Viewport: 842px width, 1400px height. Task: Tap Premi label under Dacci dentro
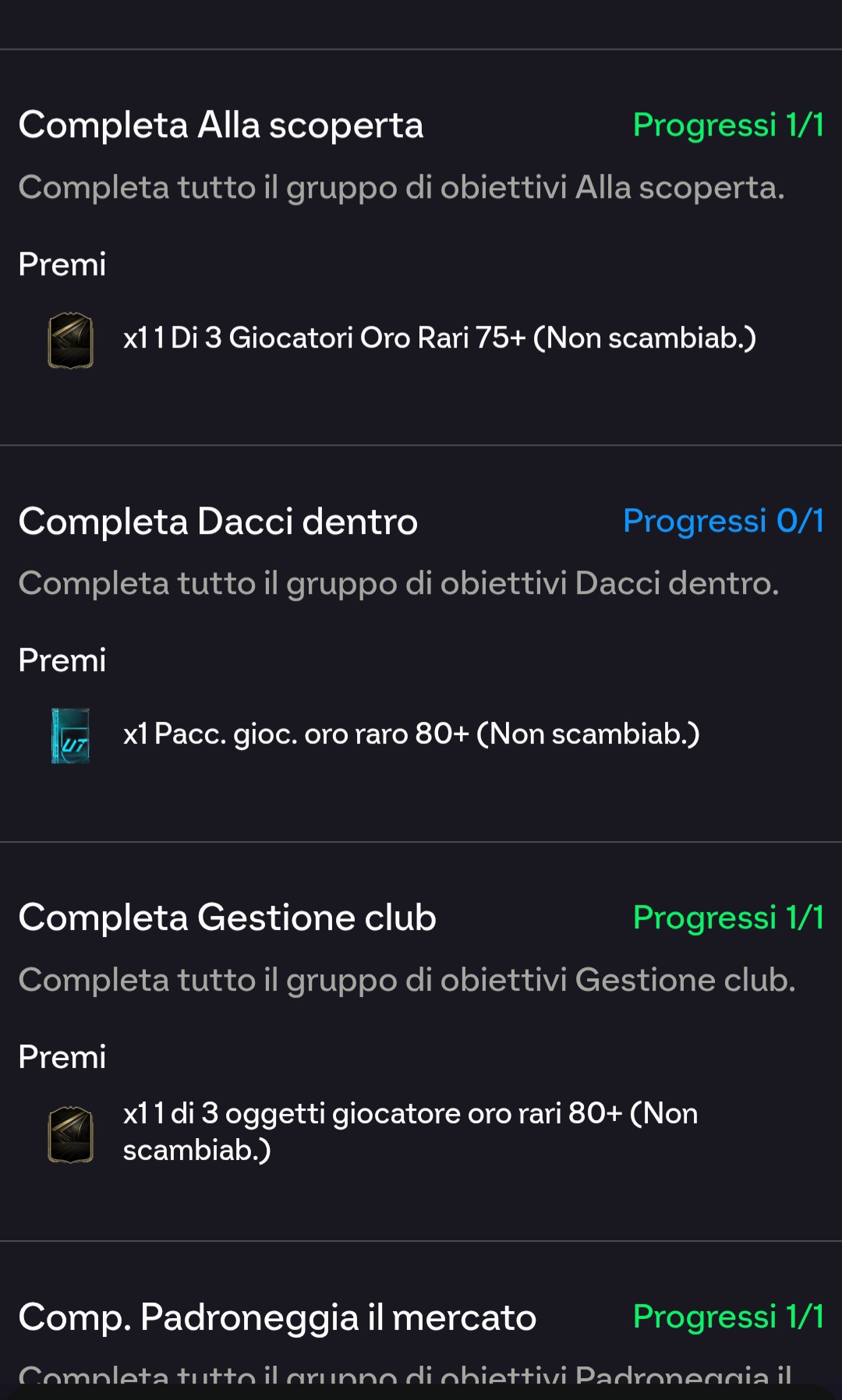[x=62, y=661]
